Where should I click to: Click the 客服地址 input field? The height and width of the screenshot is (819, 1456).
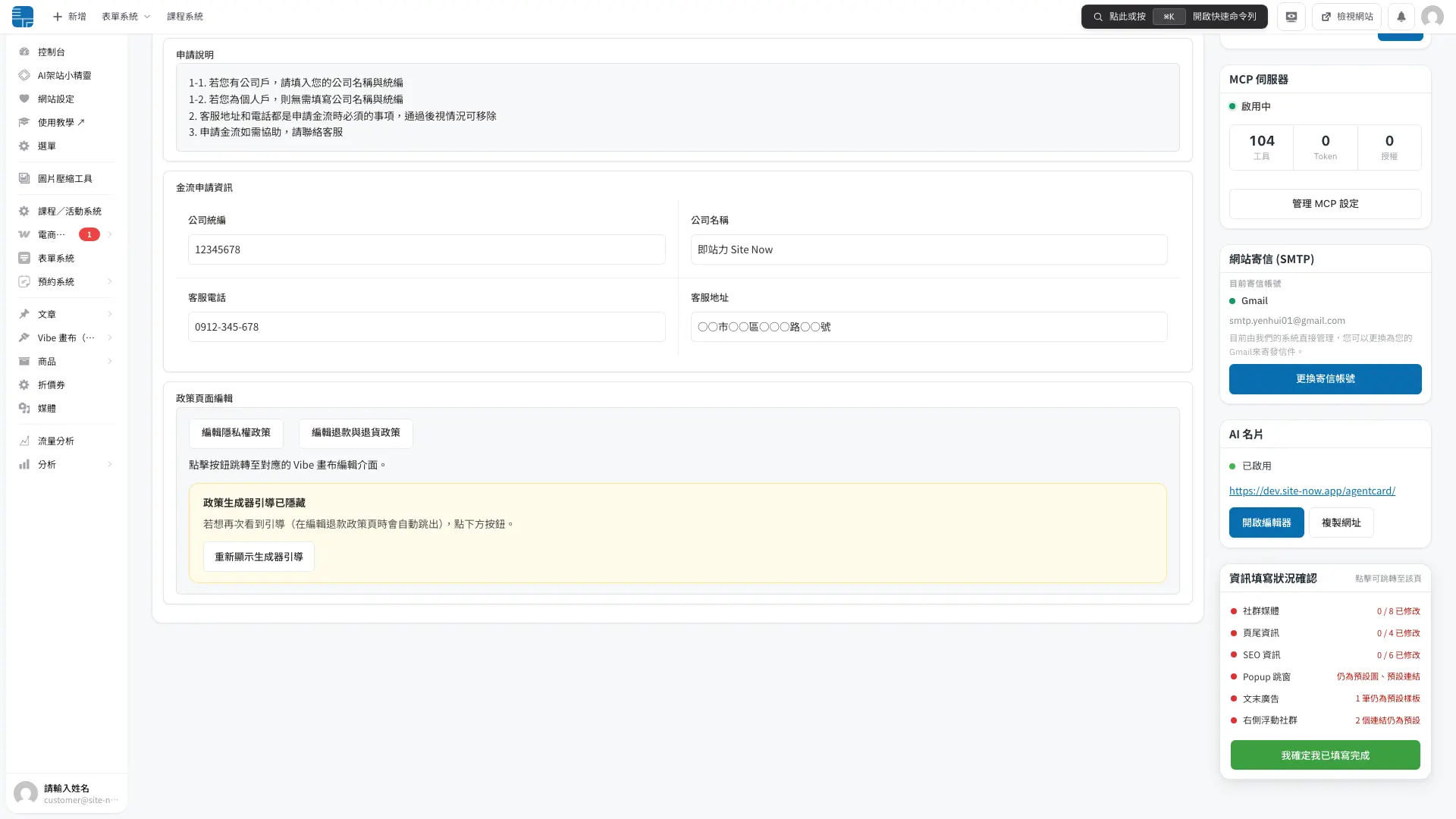(x=929, y=328)
